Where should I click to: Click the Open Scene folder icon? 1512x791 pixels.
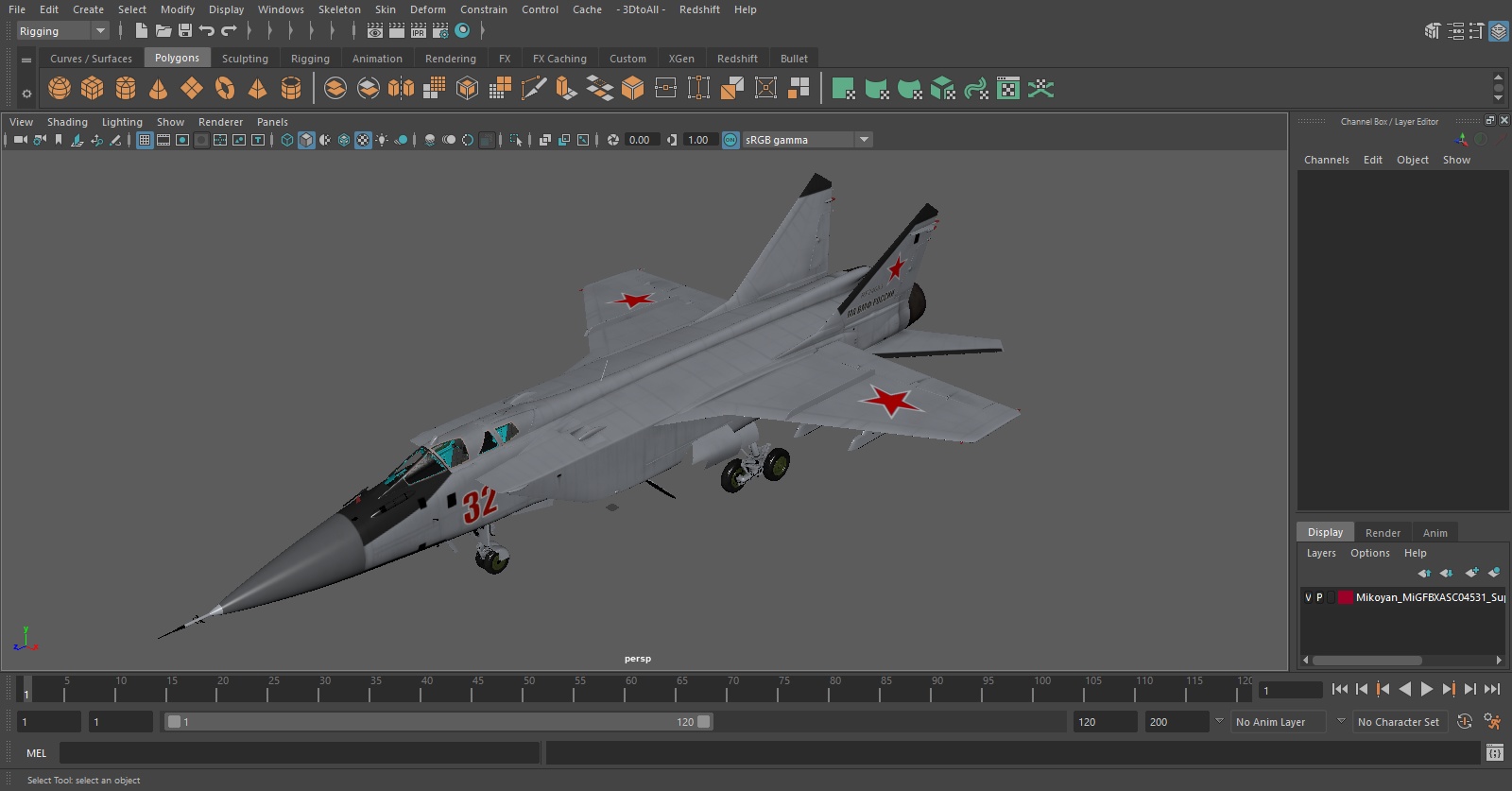click(x=163, y=31)
